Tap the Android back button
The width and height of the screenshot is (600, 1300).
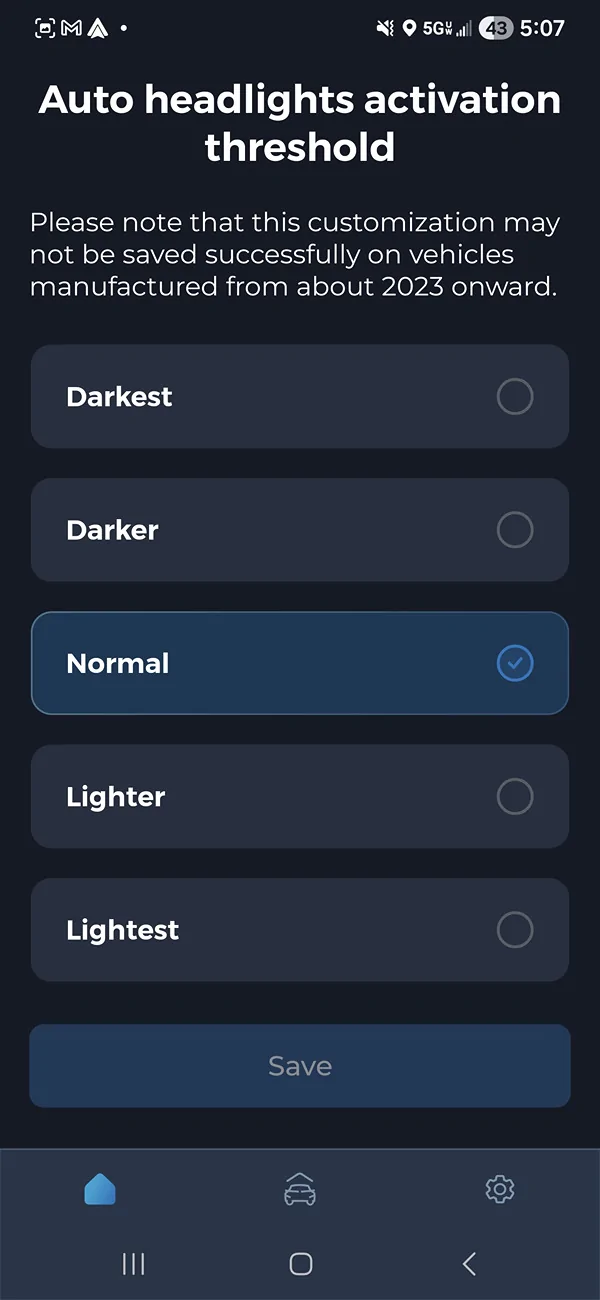pos(468,1264)
